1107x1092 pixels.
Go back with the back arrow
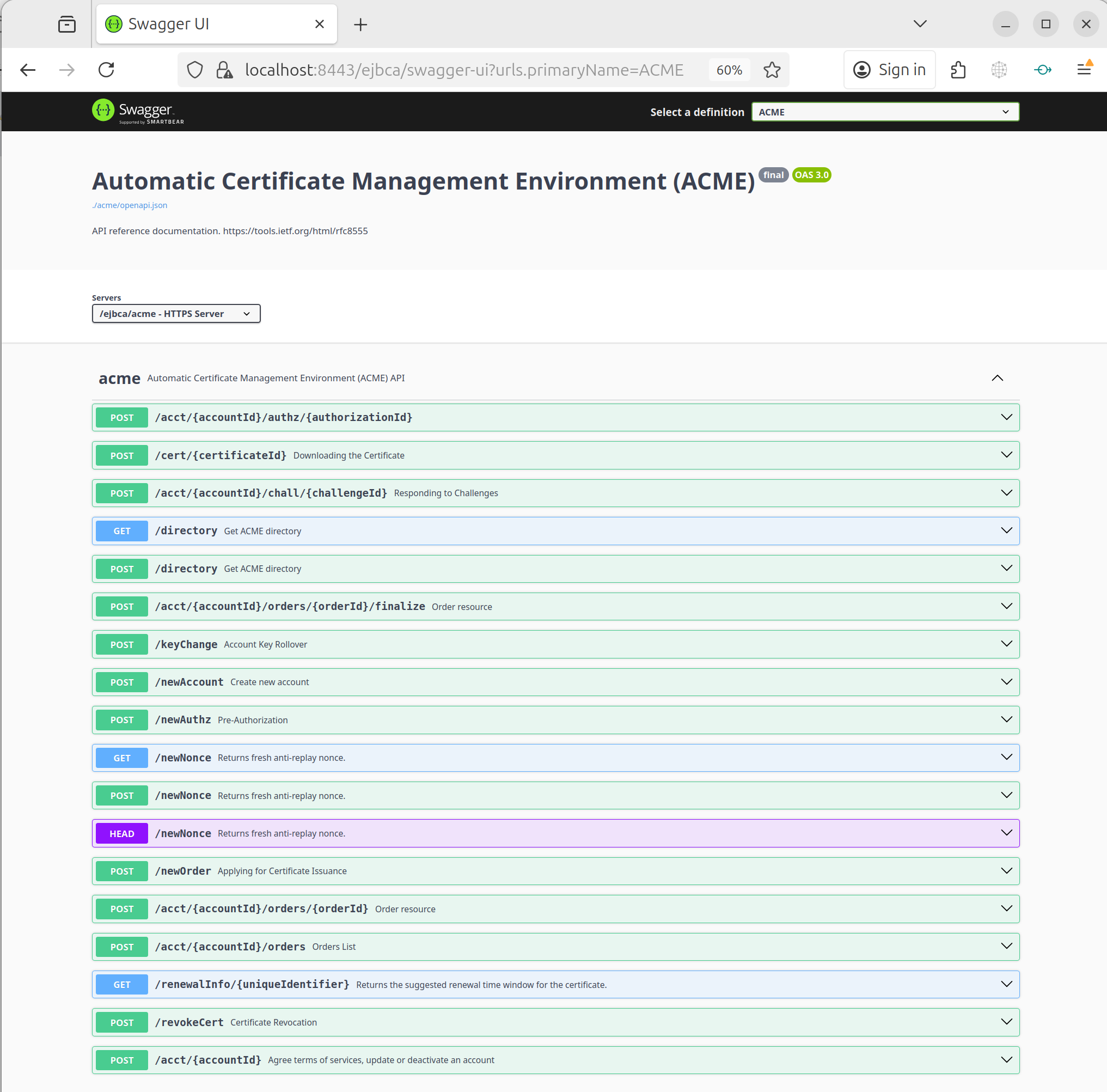[x=28, y=70]
